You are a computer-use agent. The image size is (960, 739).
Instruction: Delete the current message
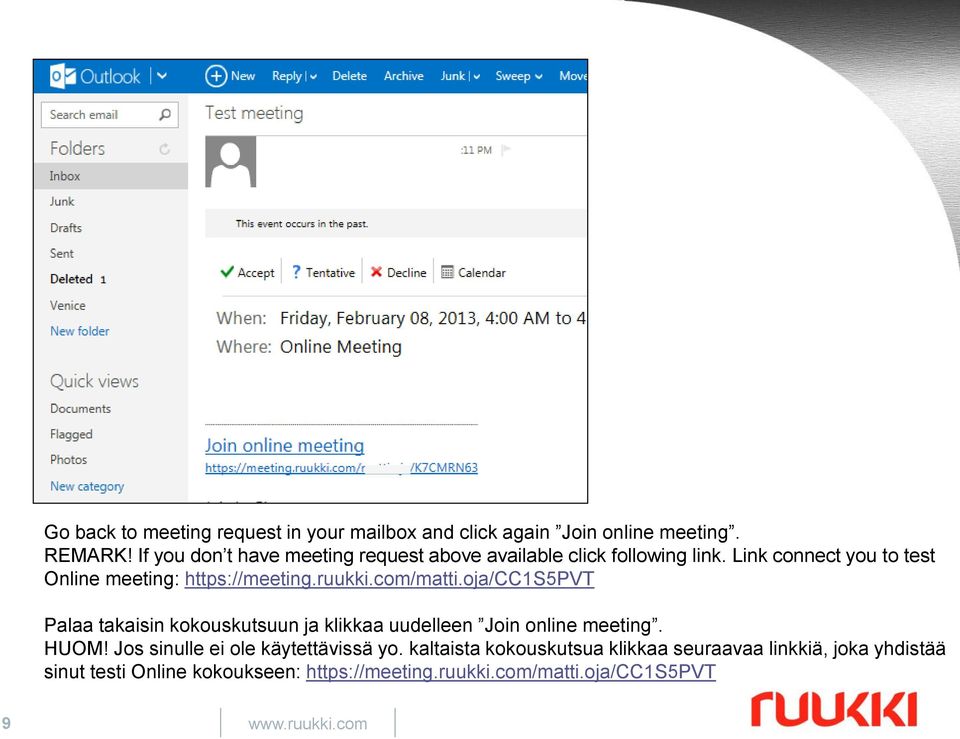coord(350,76)
